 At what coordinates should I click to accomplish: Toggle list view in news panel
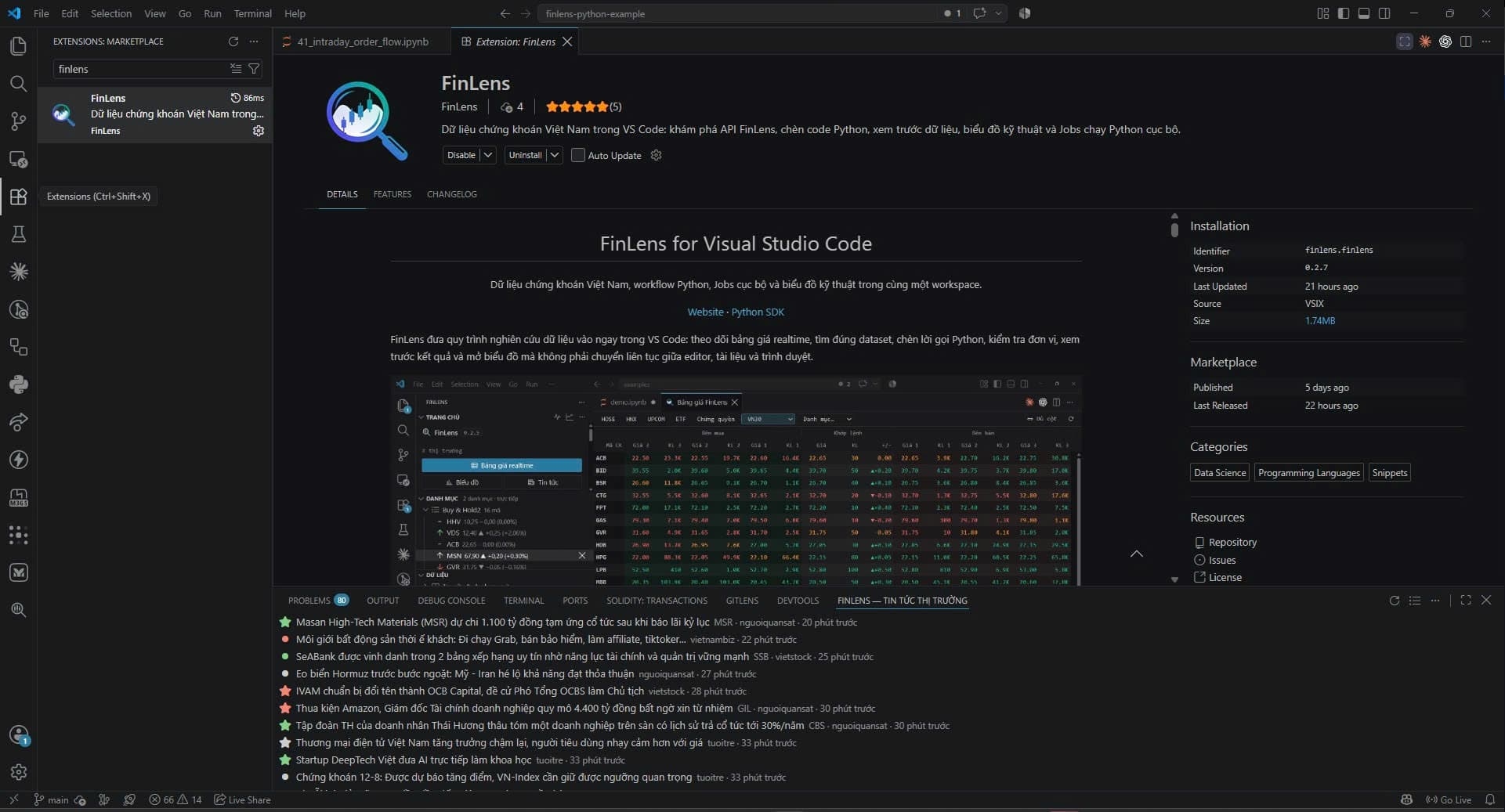pyautogui.click(x=1415, y=601)
